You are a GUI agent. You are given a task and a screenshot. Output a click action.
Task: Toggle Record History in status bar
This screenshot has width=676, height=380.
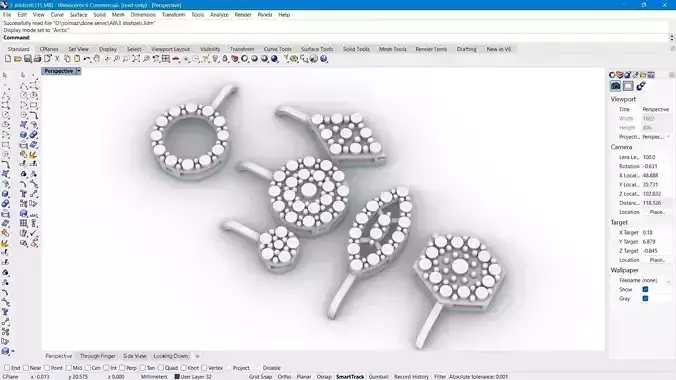click(411, 377)
